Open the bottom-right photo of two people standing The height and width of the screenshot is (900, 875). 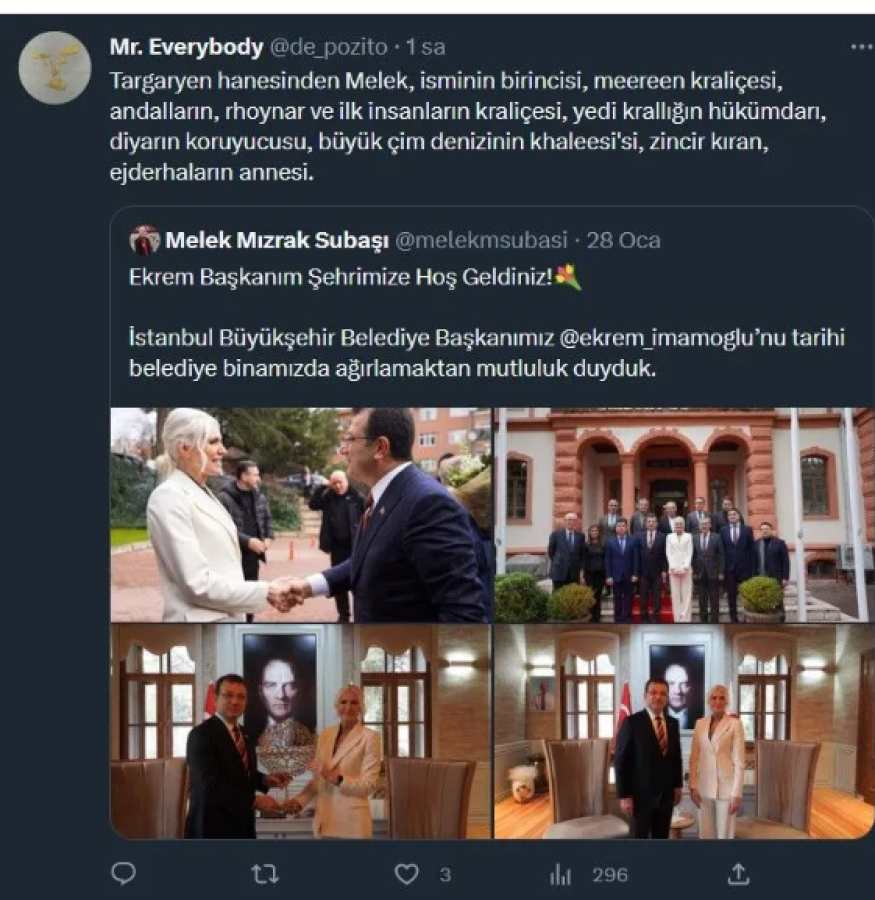[x=683, y=732]
